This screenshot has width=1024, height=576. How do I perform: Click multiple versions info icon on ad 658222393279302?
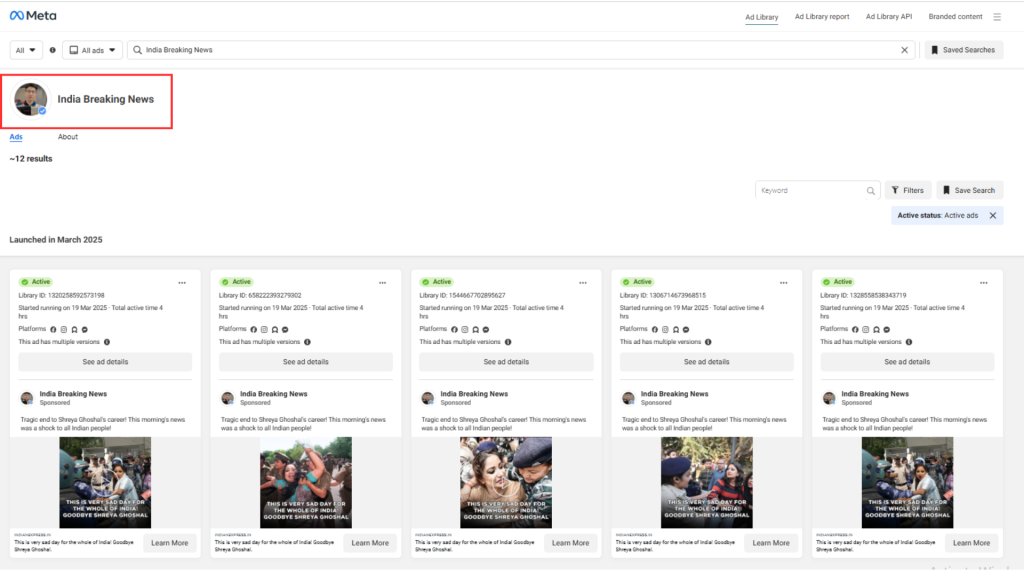[308, 342]
